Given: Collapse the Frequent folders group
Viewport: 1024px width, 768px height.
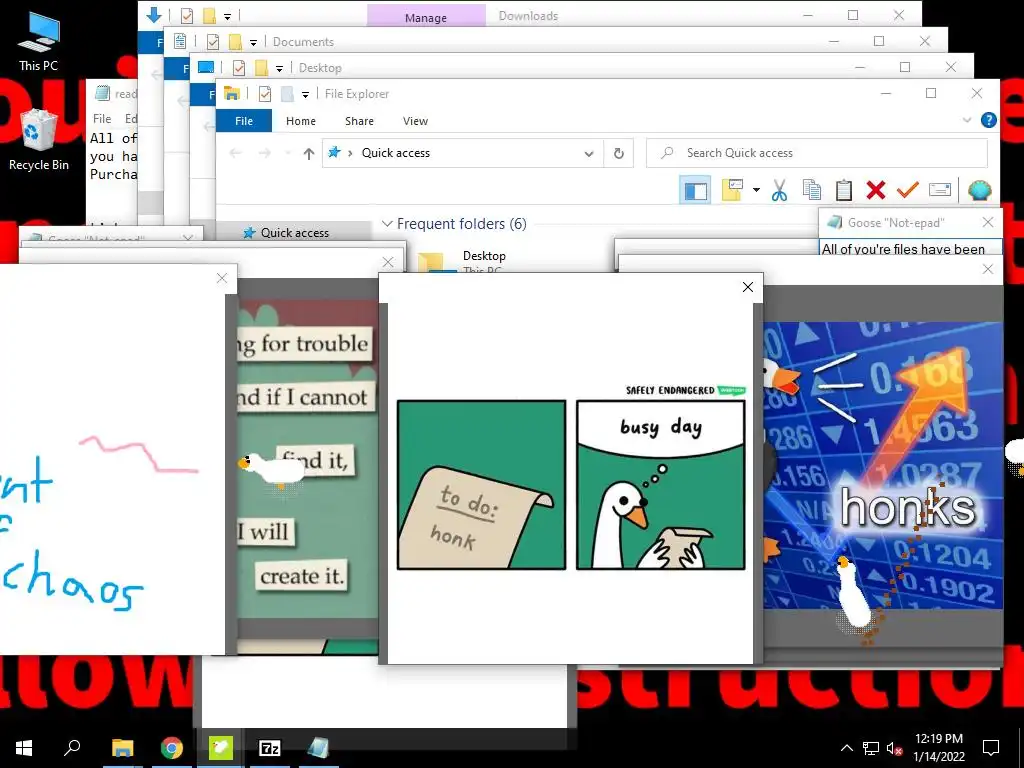Looking at the screenshot, I should 387,224.
